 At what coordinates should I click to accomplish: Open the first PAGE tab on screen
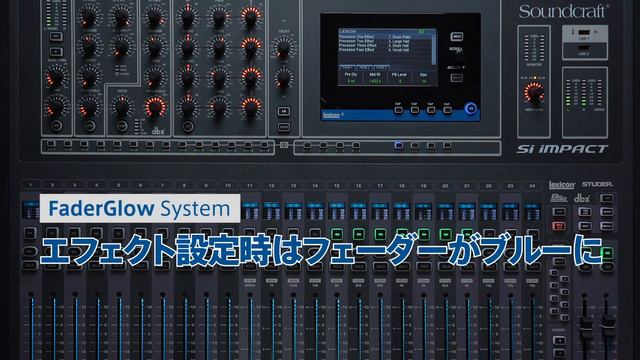click(348, 67)
